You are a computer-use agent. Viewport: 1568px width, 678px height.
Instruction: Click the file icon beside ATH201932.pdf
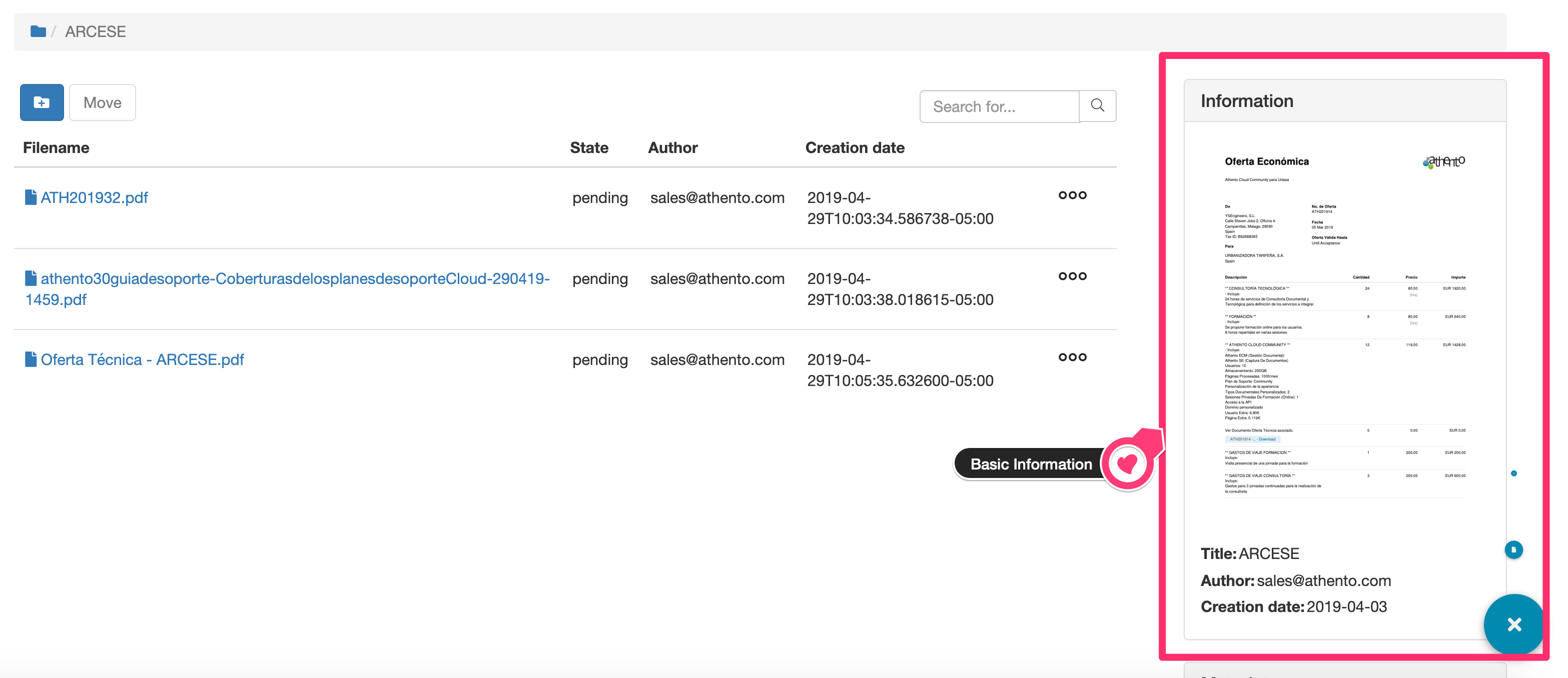coord(31,197)
